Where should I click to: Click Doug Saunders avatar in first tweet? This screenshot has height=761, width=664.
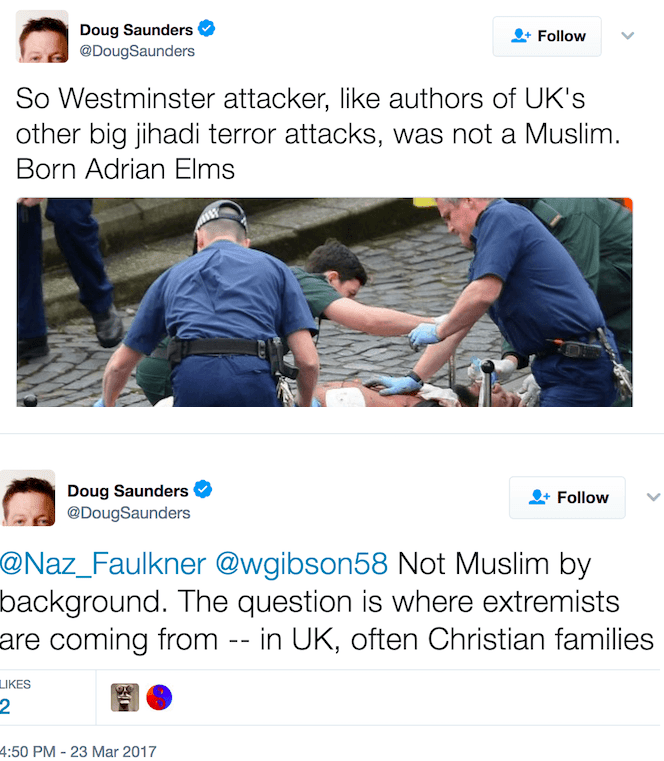(x=42, y=36)
